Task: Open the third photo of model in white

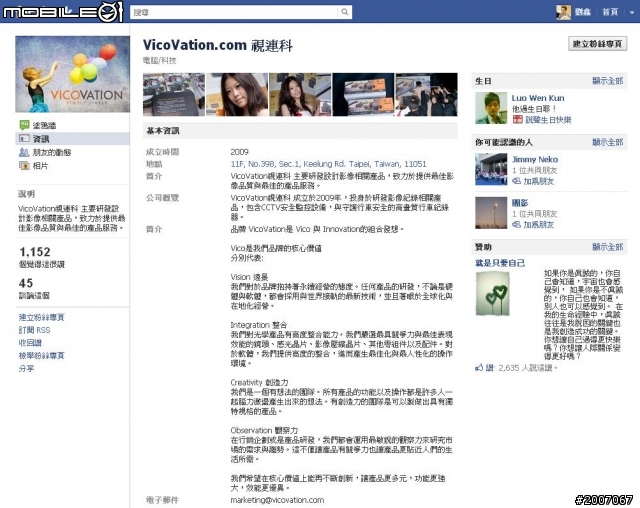Action: click(300, 95)
